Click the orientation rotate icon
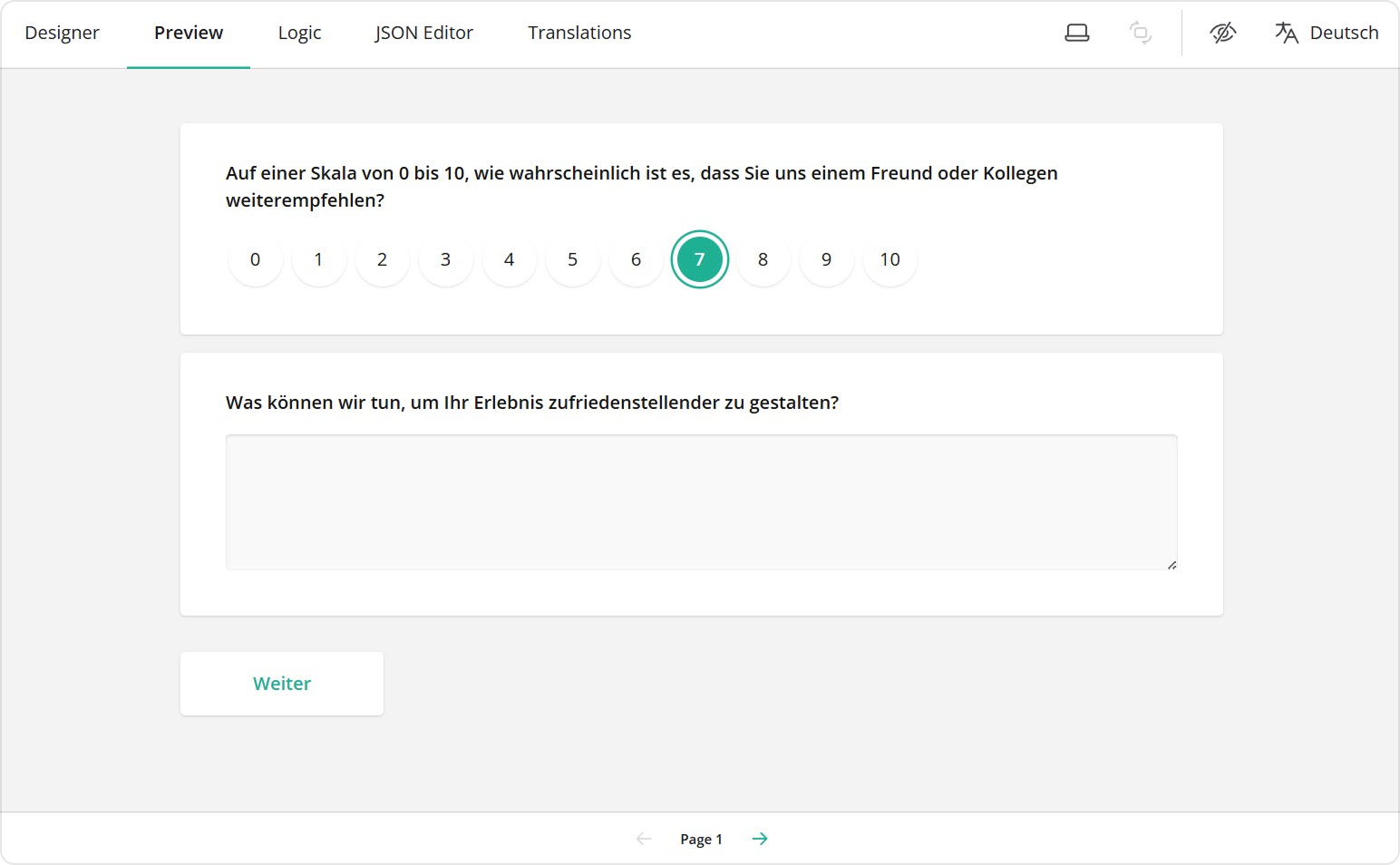 (x=1140, y=33)
